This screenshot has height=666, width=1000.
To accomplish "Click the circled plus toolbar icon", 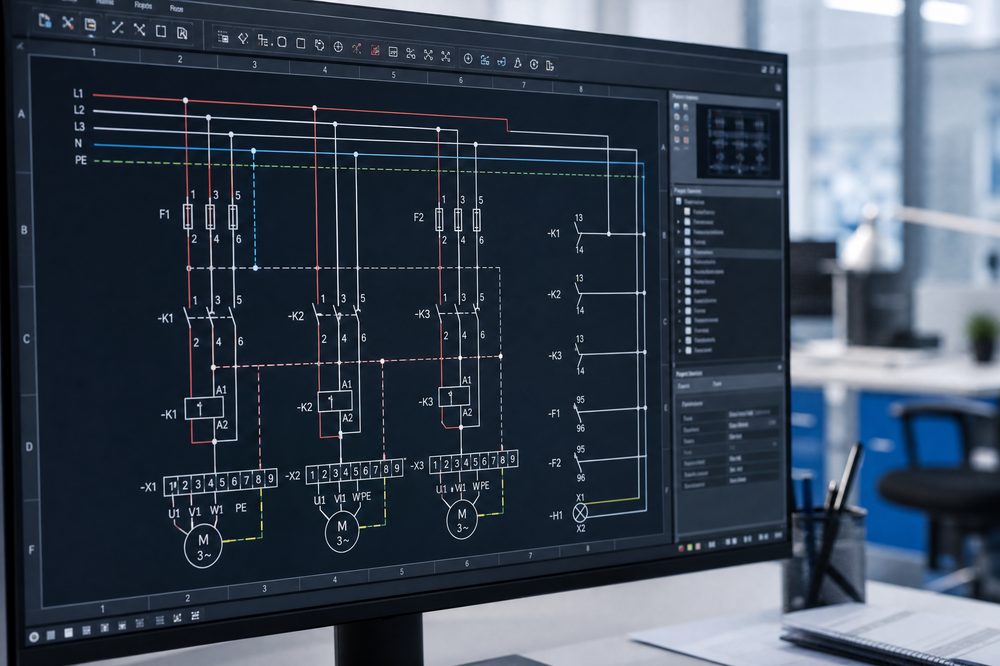I will [468, 59].
